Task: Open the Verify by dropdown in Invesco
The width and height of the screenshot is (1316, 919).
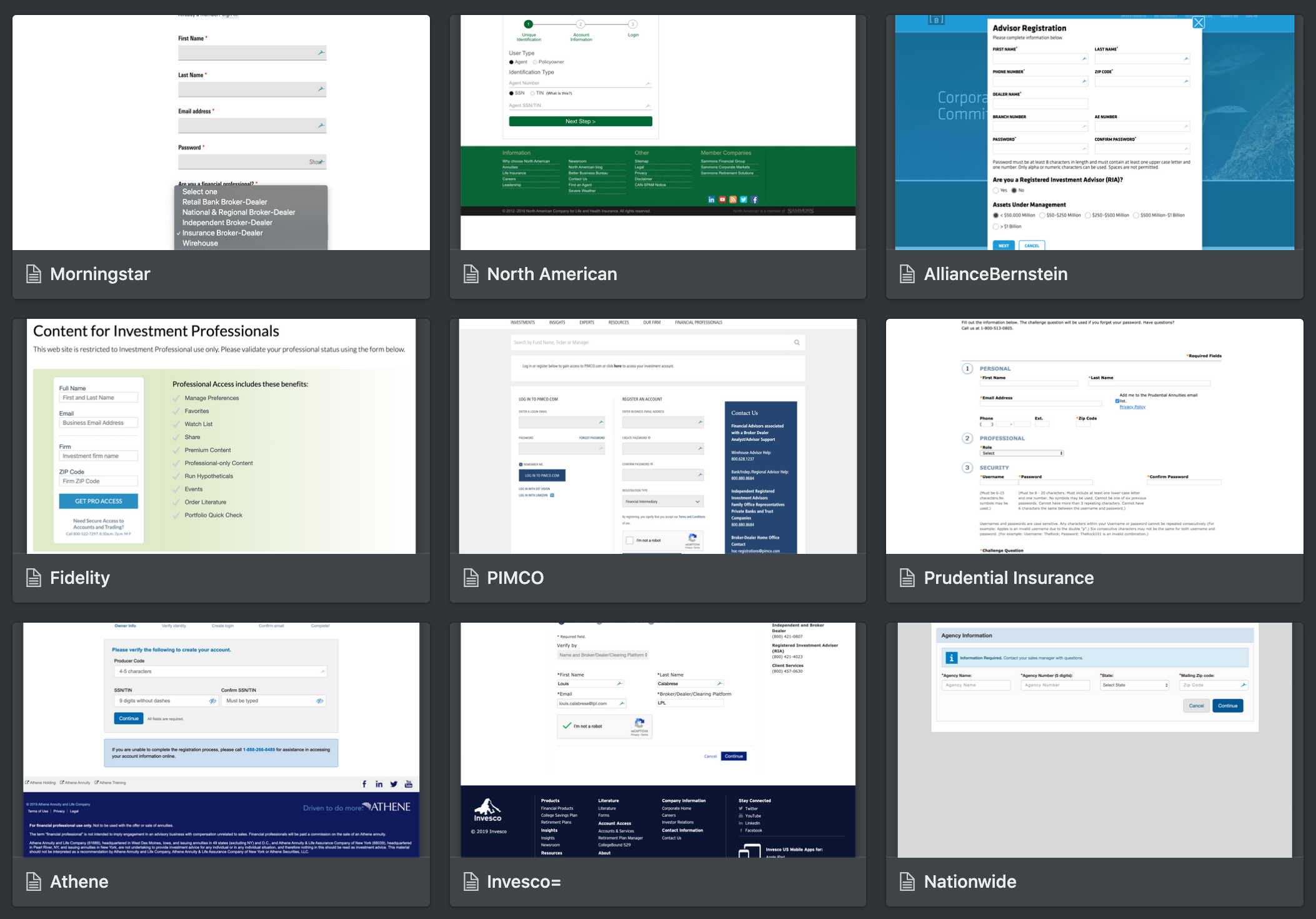Action: (x=602, y=655)
